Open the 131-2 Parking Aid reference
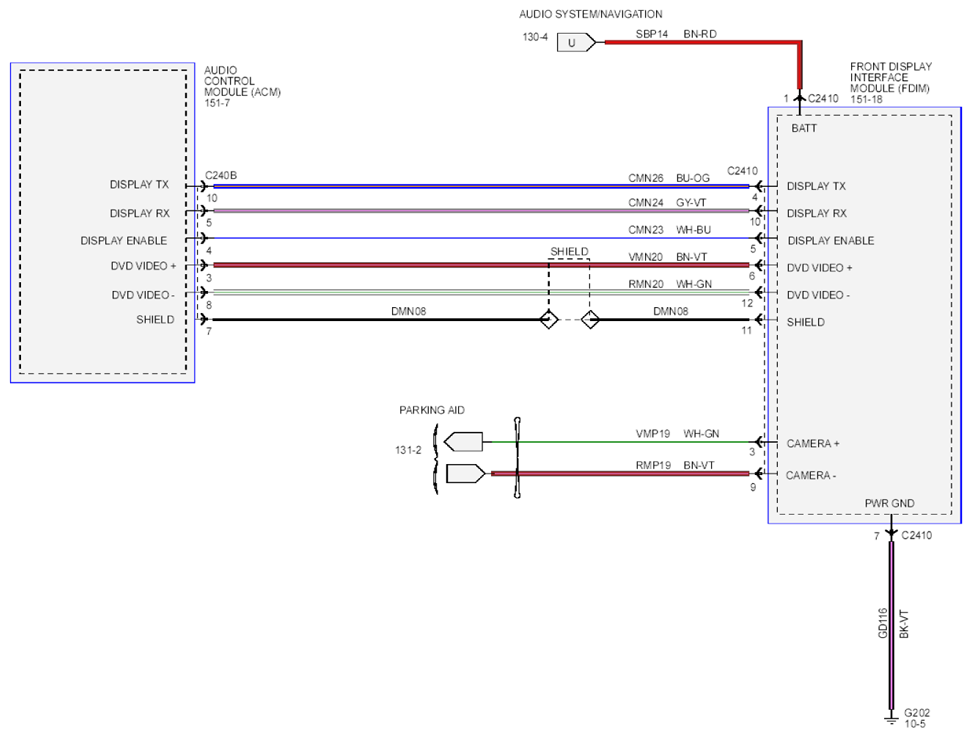Image resolution: width=972 pixels, height=737 pixels. coord(408,450)
